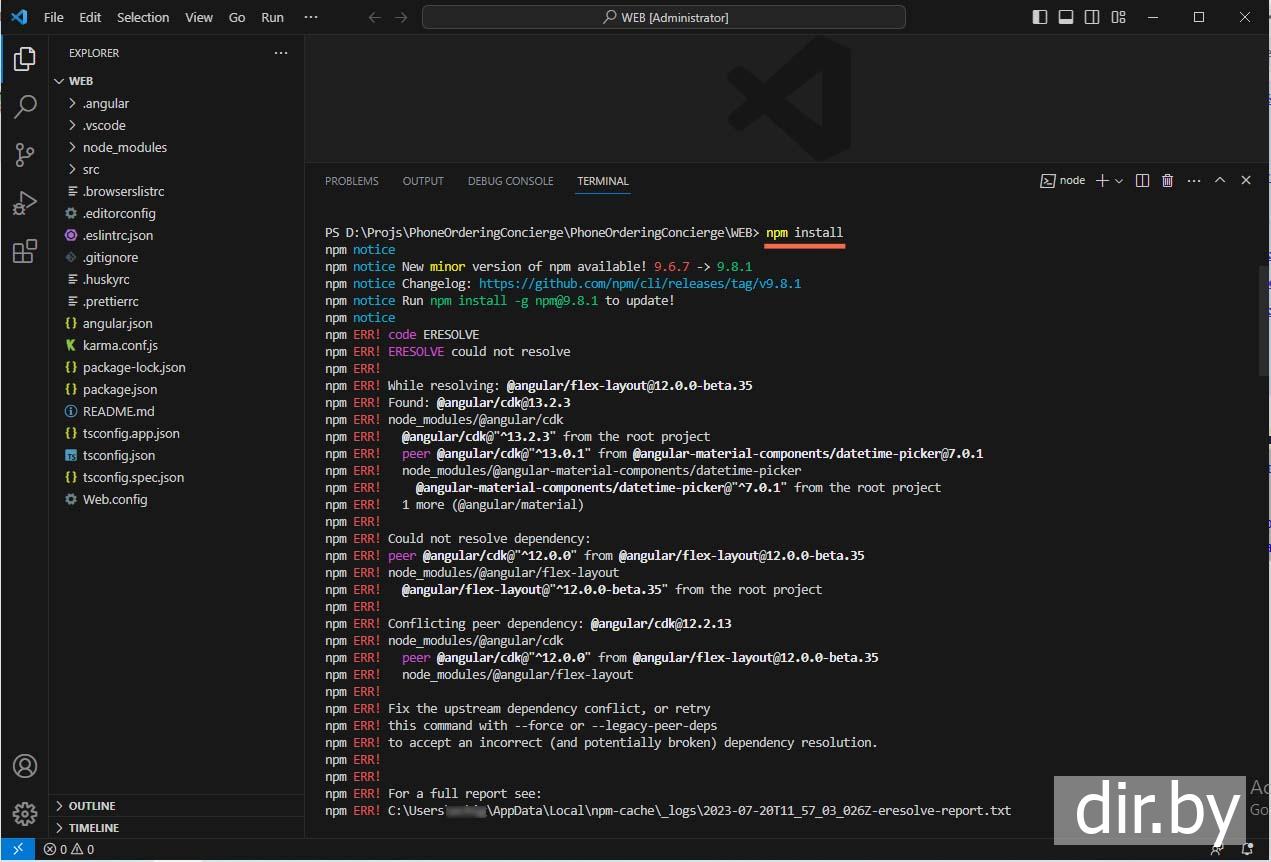Image resolution: width=1271 pixels, height=862 pixels.
Task: Click the WEB command center search box
Action: (663, 17)
